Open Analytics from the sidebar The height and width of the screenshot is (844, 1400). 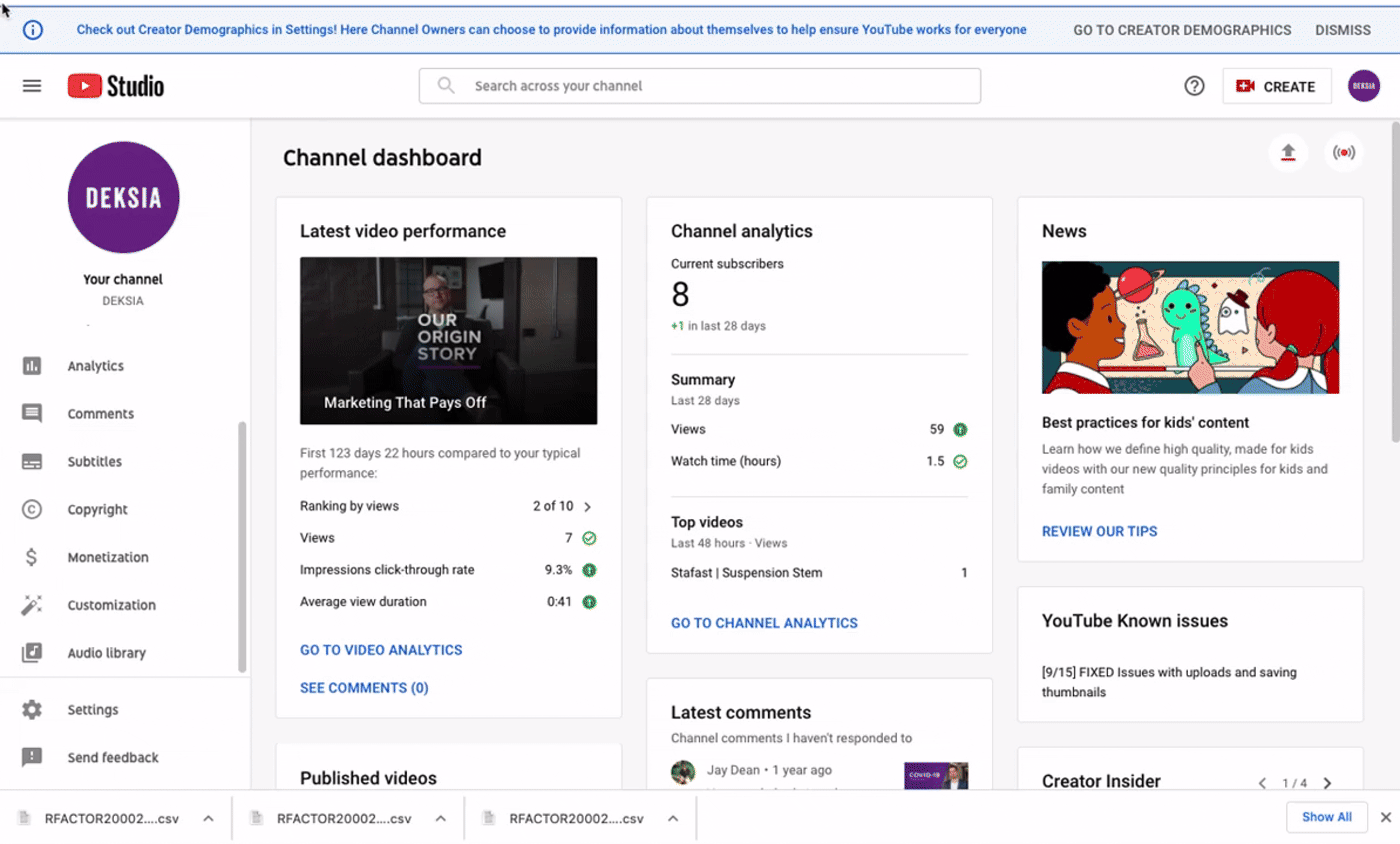coord(96,365)
